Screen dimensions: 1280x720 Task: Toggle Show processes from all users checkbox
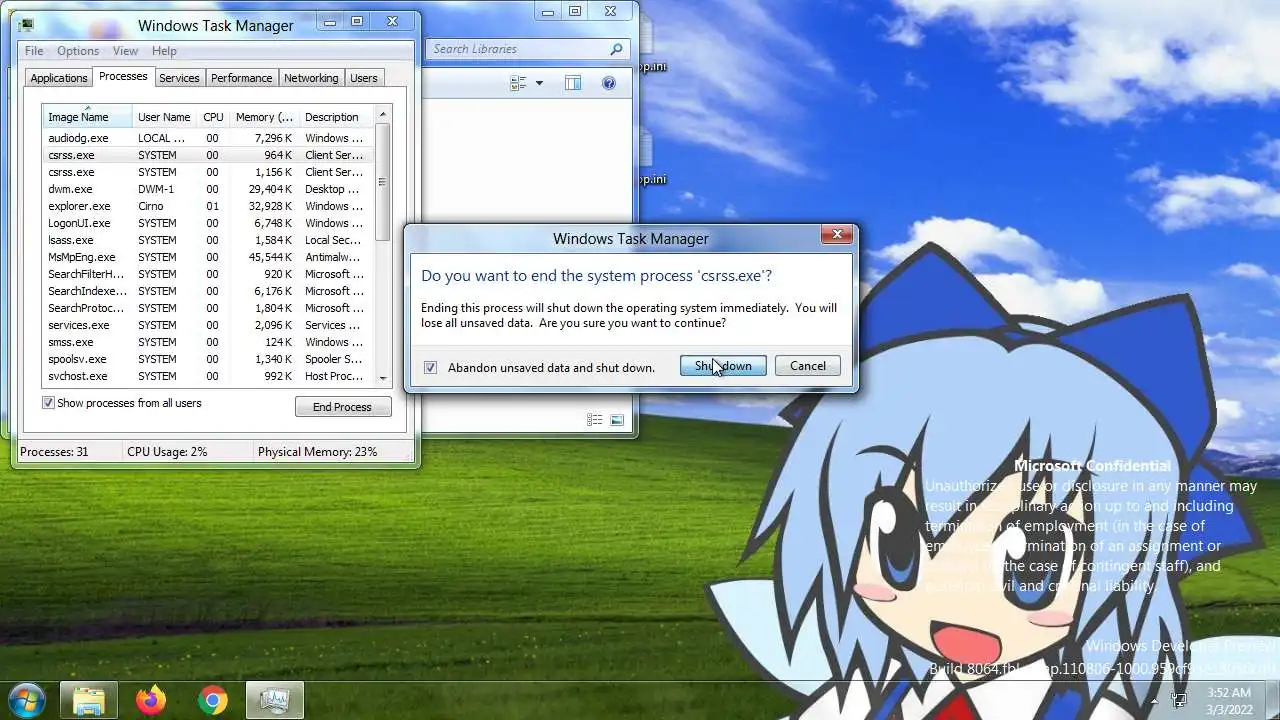click(x=48, y=403)
